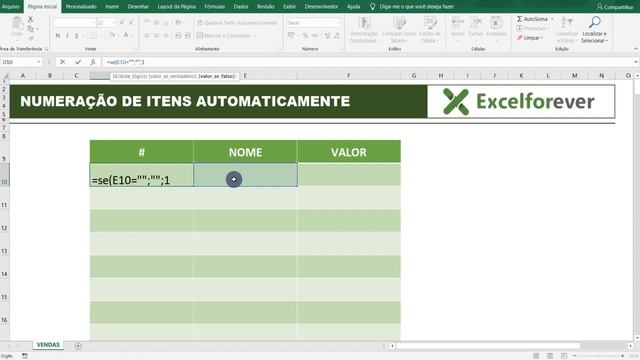The height and width of the screenshot is (360, 640).
Task: Open the font size dropdown
Action: pos(113,23)
